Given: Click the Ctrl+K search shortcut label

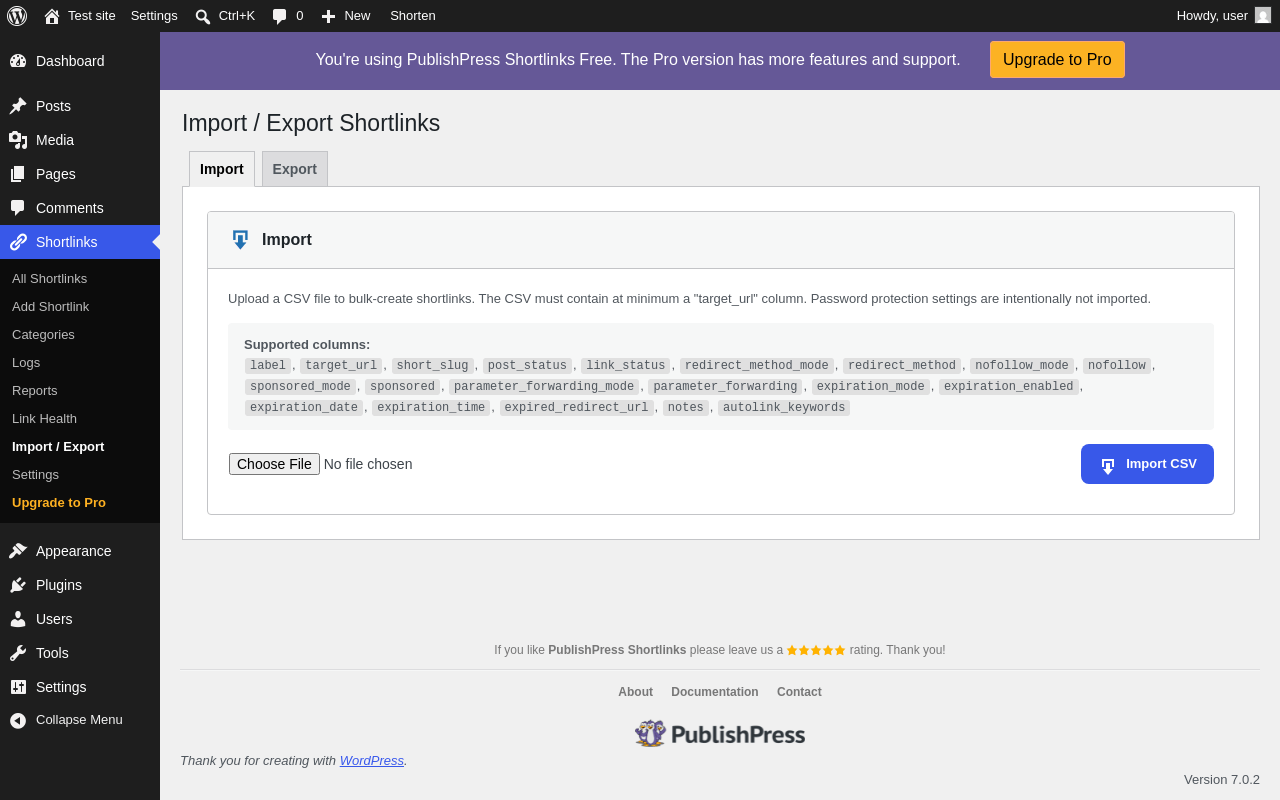Looking at the screenshot, I should (x=237, y=16).
